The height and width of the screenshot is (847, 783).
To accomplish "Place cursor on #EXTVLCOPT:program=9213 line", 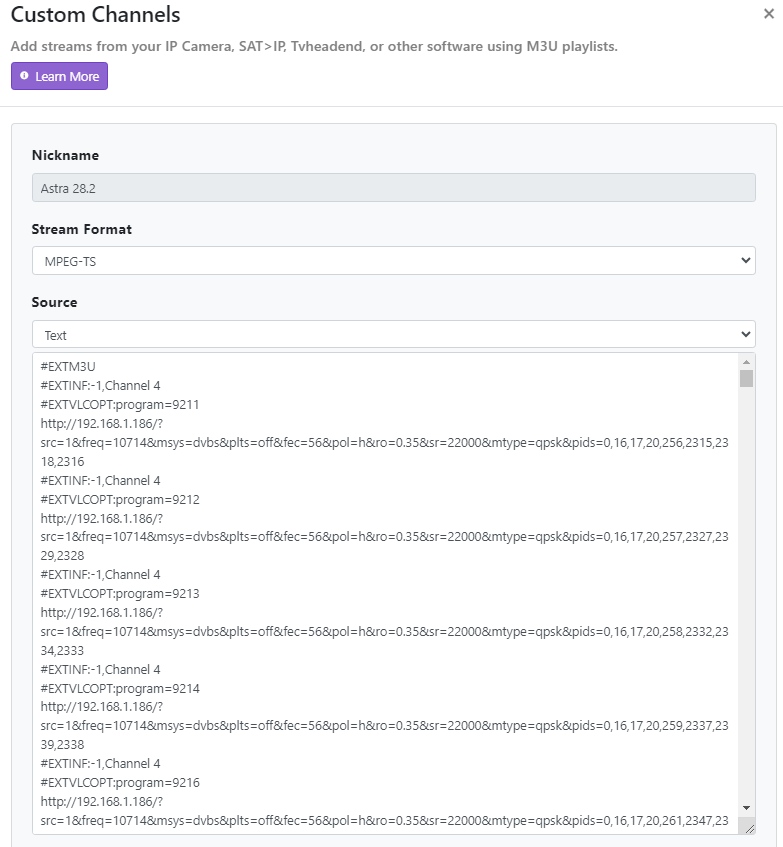I will click(x=120, y=593).
